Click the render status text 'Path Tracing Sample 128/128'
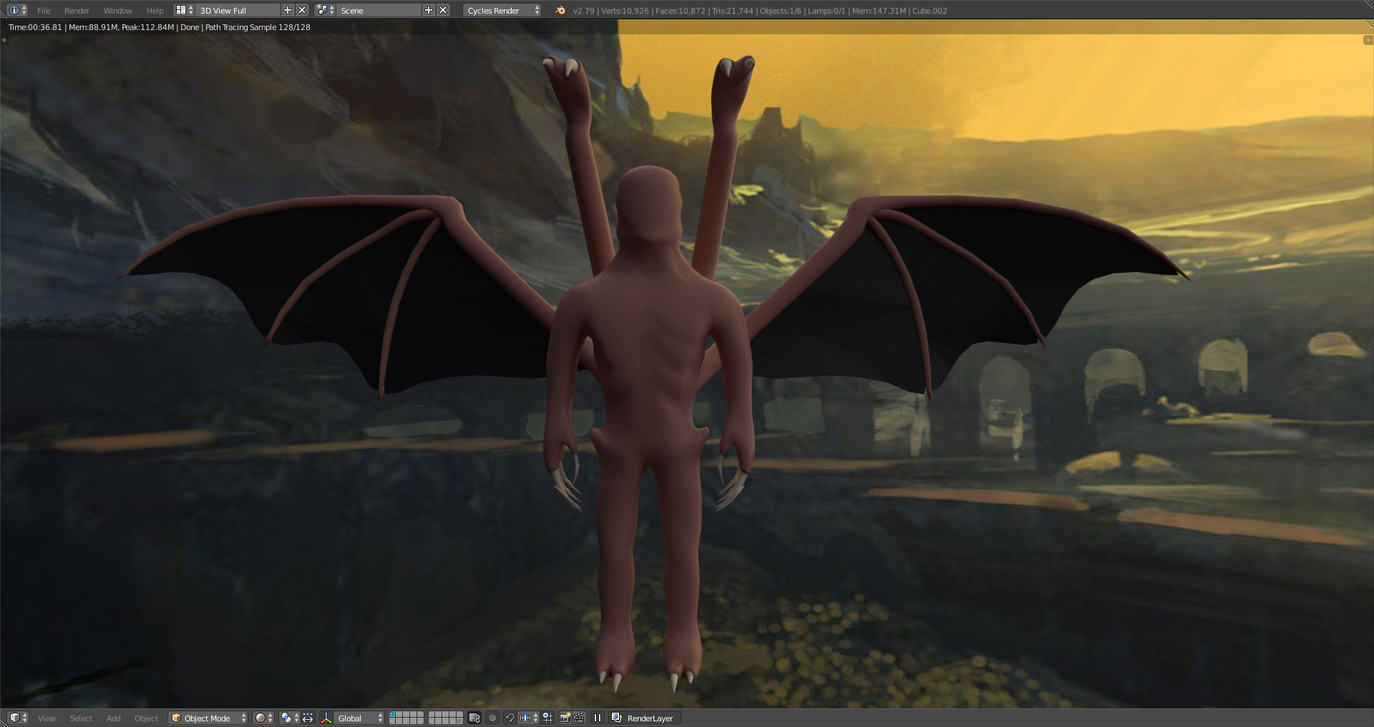 click(x=258, y=27)
